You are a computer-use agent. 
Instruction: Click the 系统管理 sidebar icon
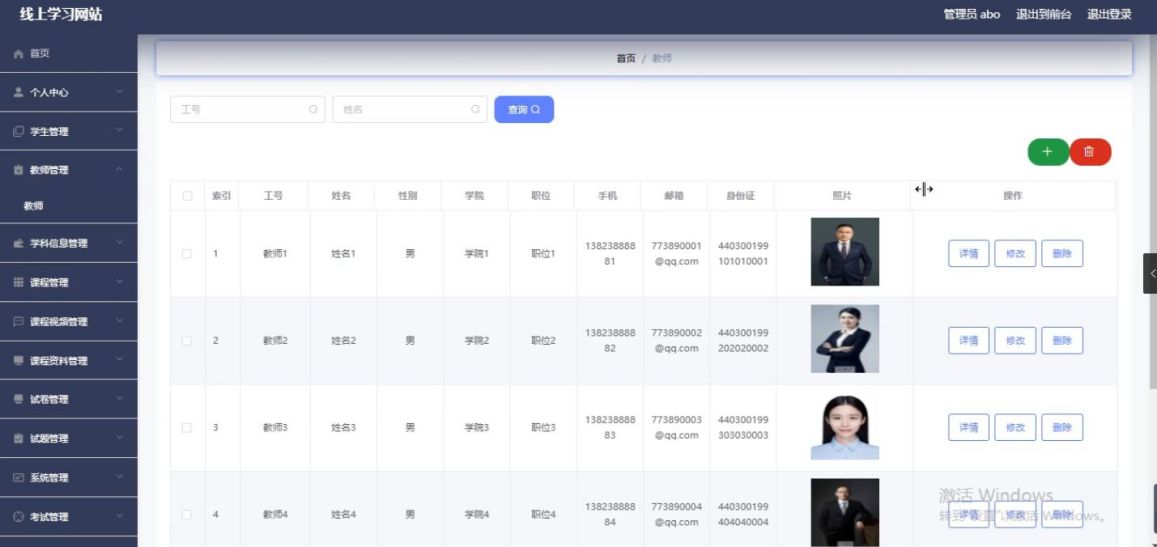tap(18, 478)
